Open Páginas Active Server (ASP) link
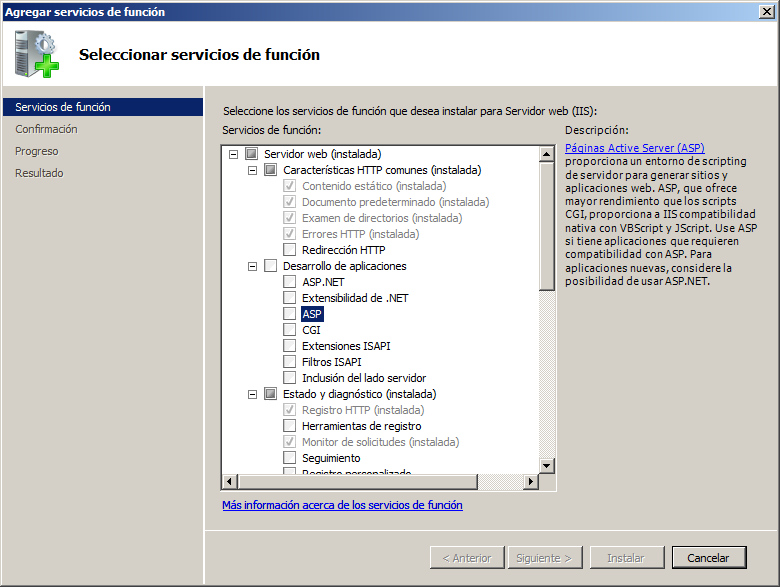Viewport: 780px width, 587px height. click(634, 148)
